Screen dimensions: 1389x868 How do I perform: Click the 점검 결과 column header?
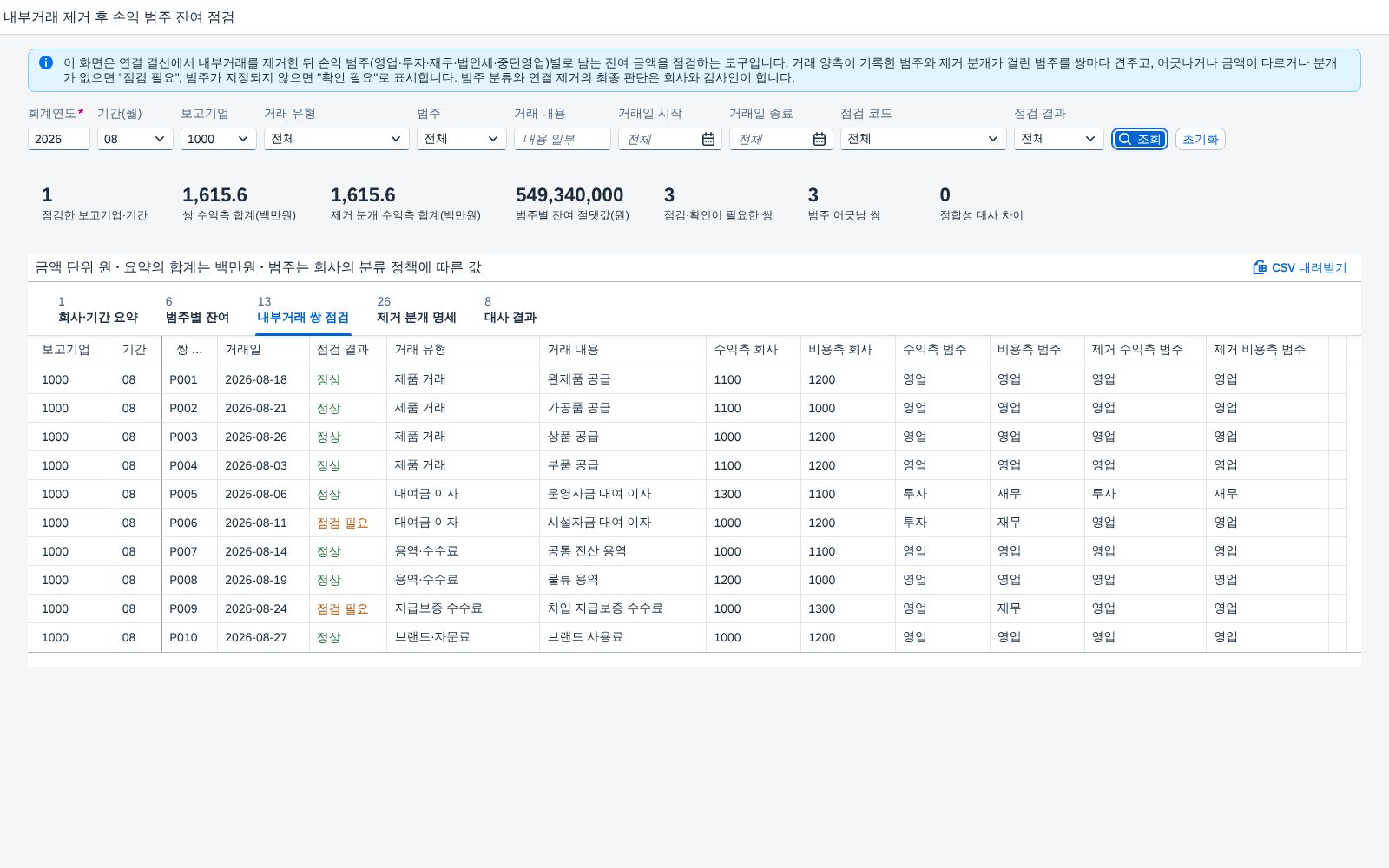[x=348, y=350]
